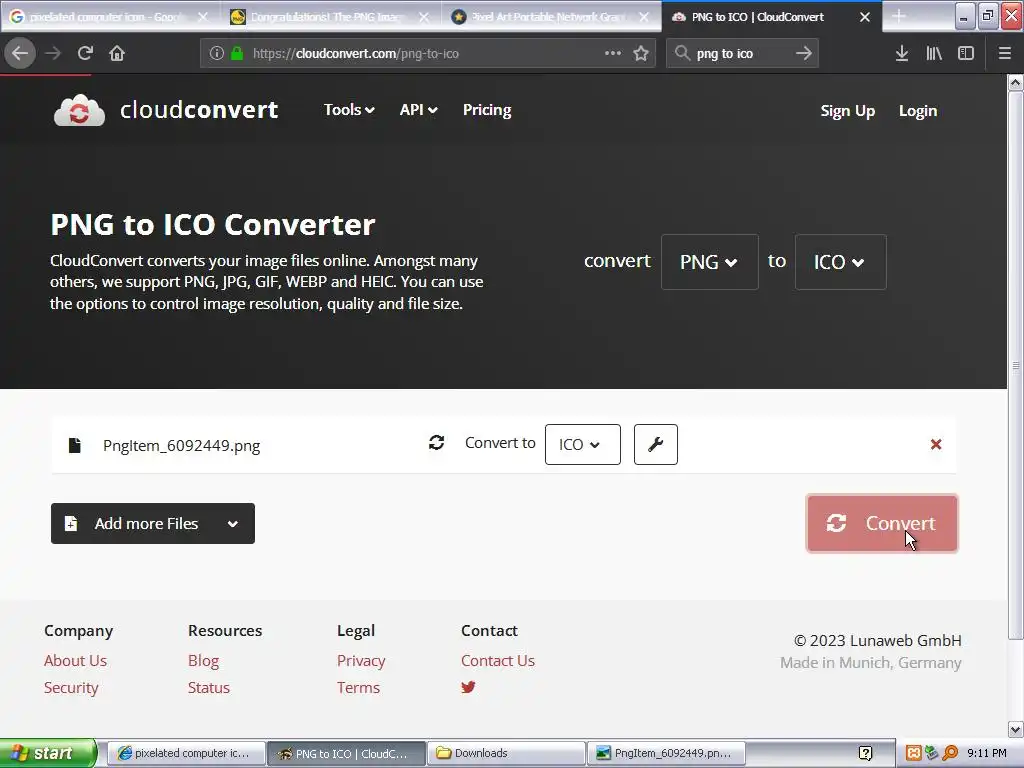1024x768 pixels.
Task: Click the scrollbar down arrow
Action: click(x=1016, y=729)
